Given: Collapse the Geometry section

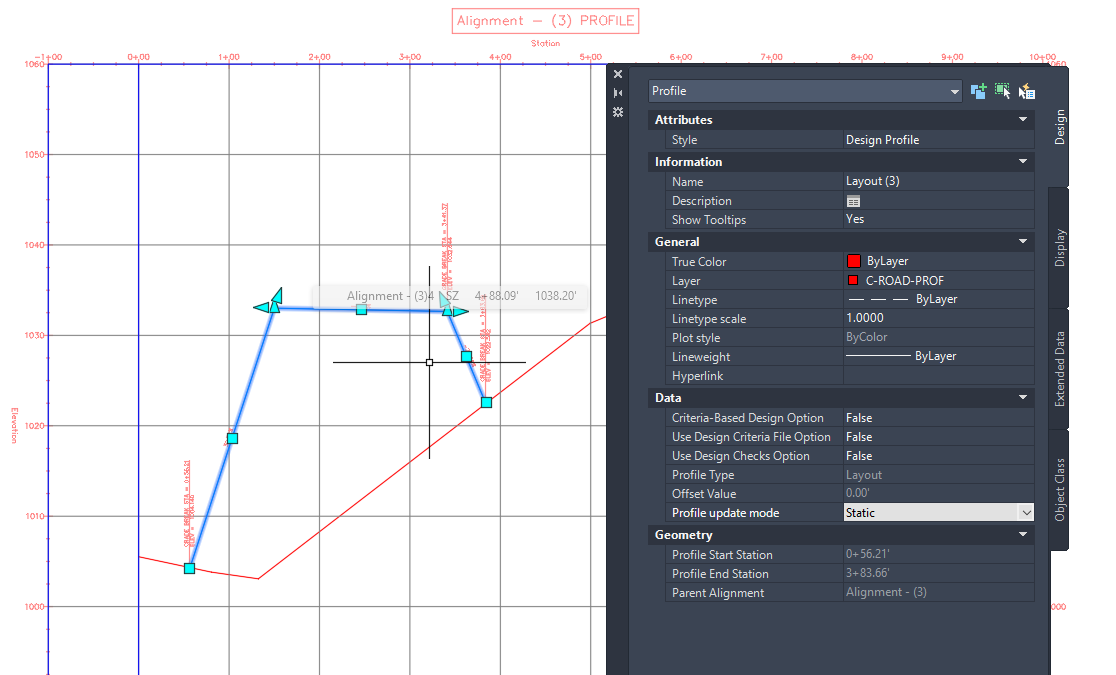Looking at the screenshot, I should (1022, 534).
